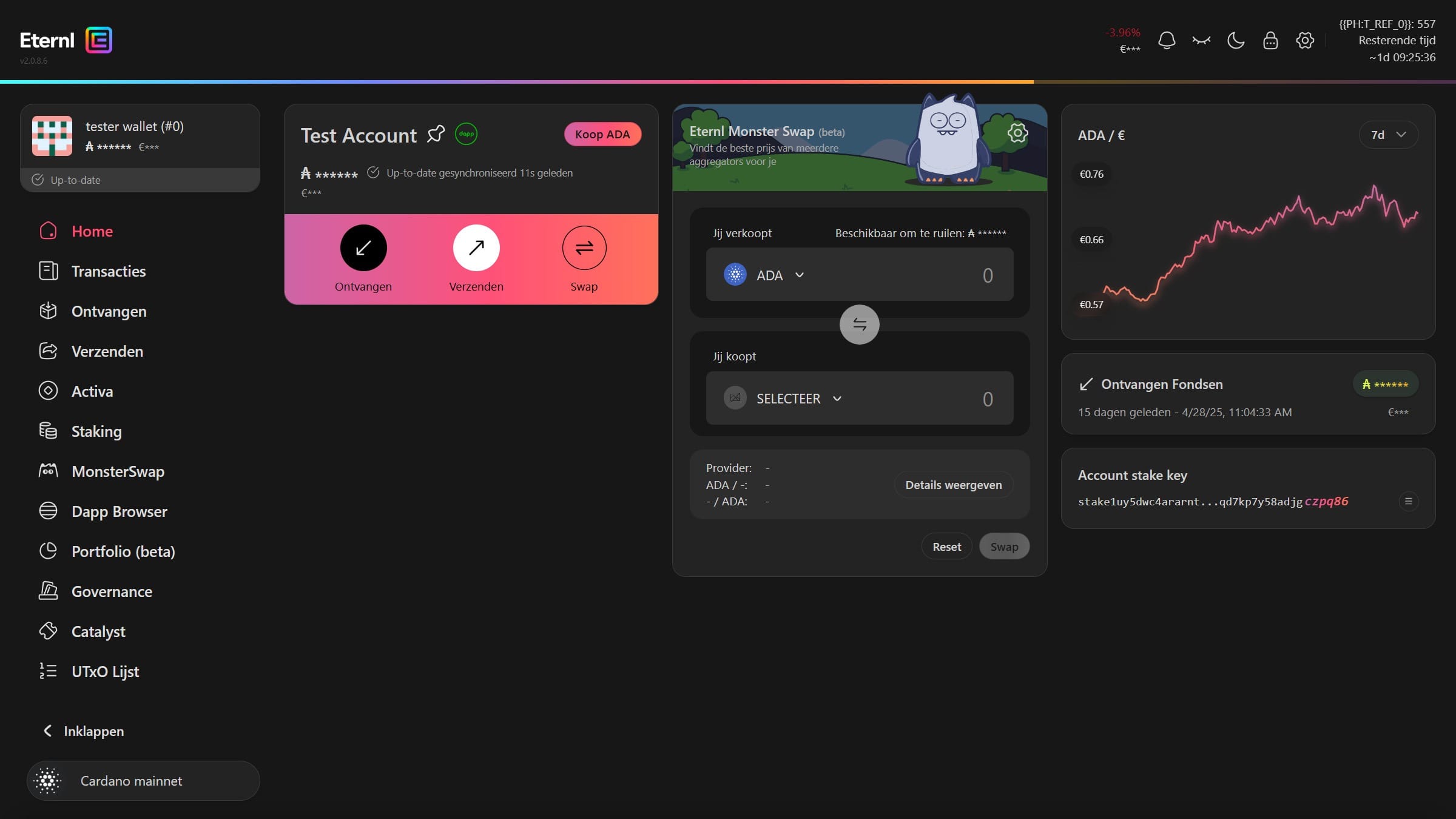
Task: Open stake key options menu icon
Action: click(1408, 501)
